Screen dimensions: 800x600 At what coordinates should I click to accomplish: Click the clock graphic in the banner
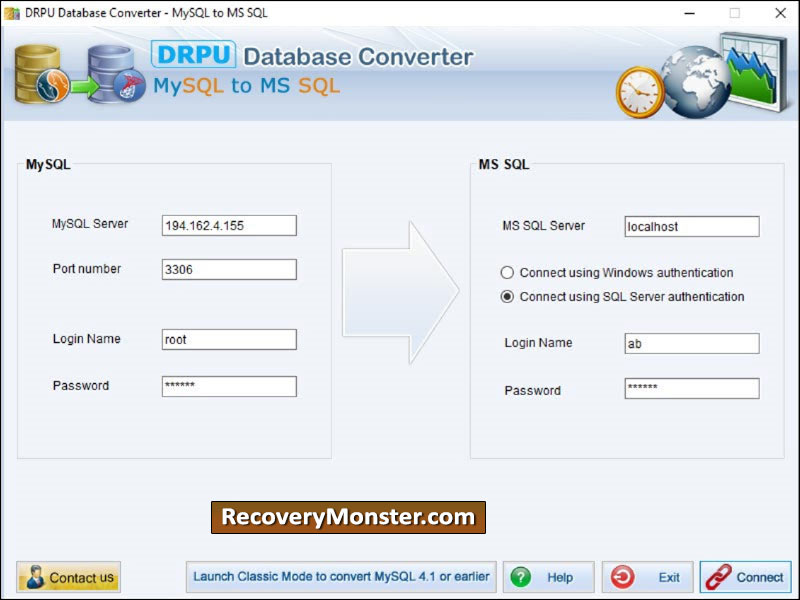[640, 90]
